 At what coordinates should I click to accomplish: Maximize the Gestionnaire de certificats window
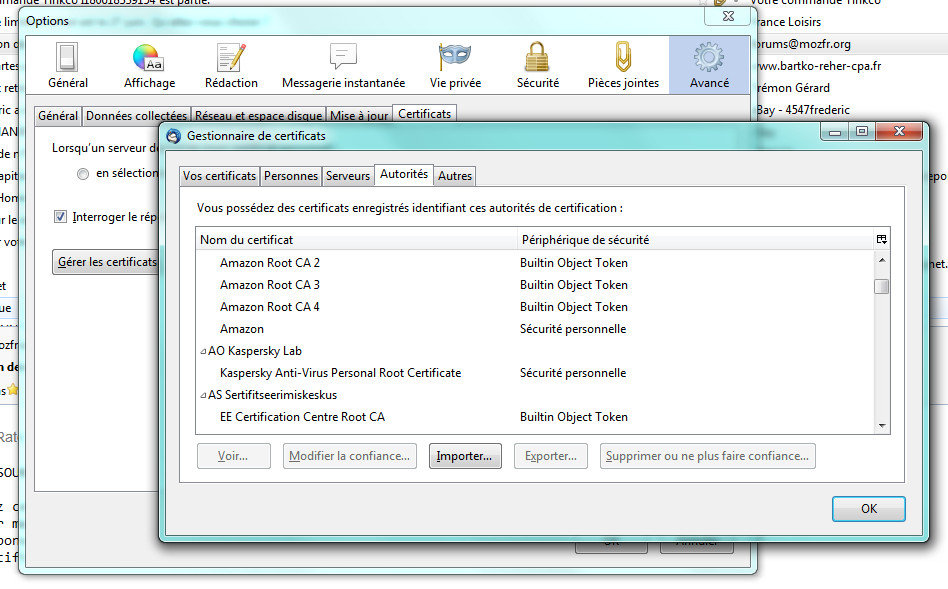(x=862, y=131)
